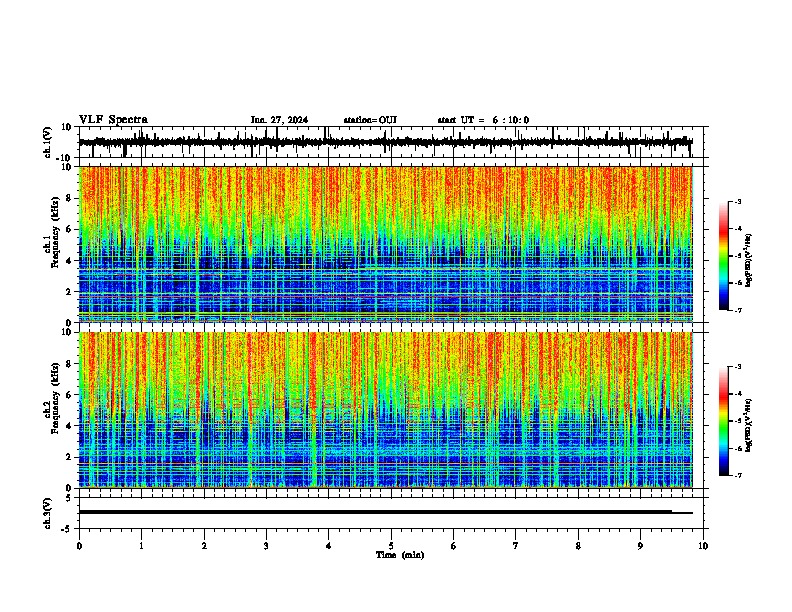Click time axis tick label '3'
792x612 pixels.
tap(266, 546)
